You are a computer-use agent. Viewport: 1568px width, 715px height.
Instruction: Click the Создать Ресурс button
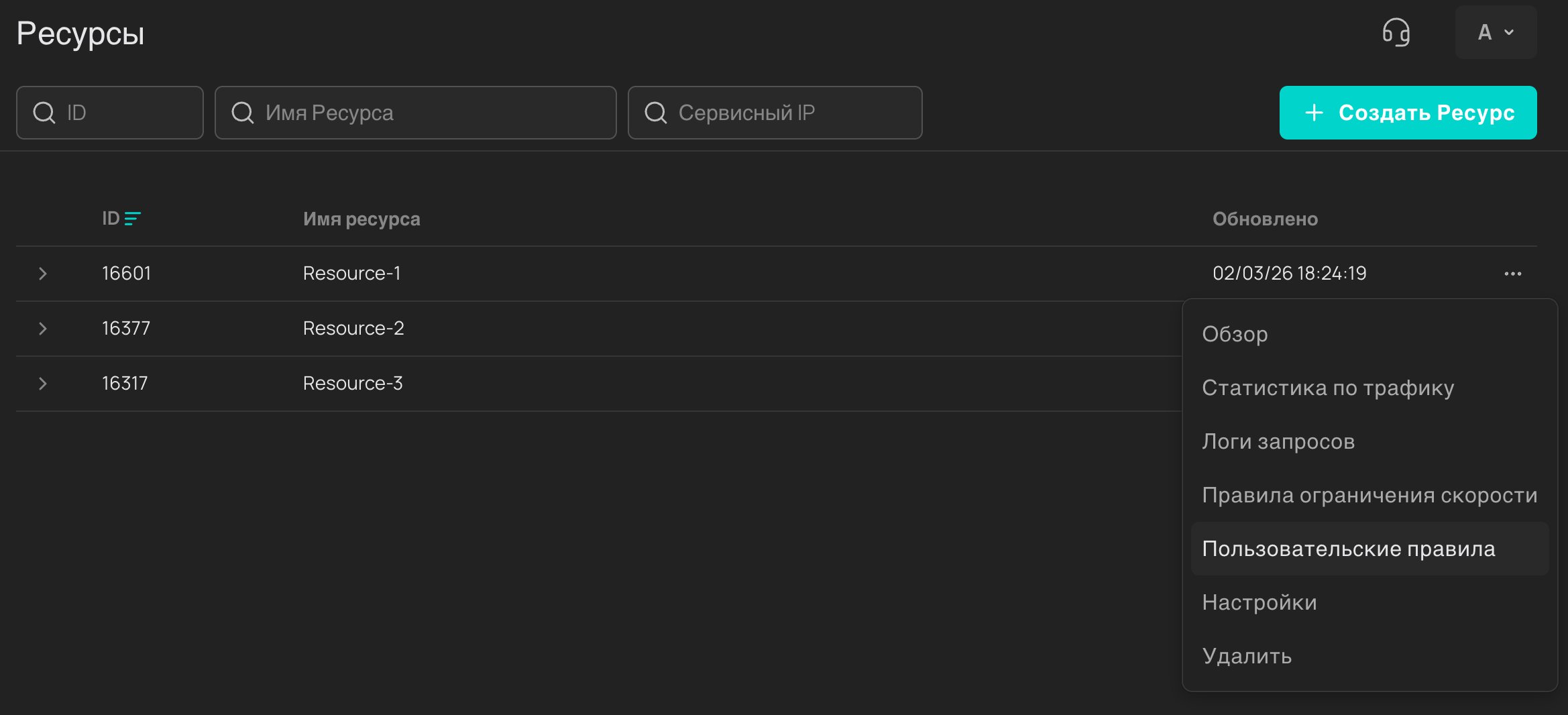tap(1408, 113)
